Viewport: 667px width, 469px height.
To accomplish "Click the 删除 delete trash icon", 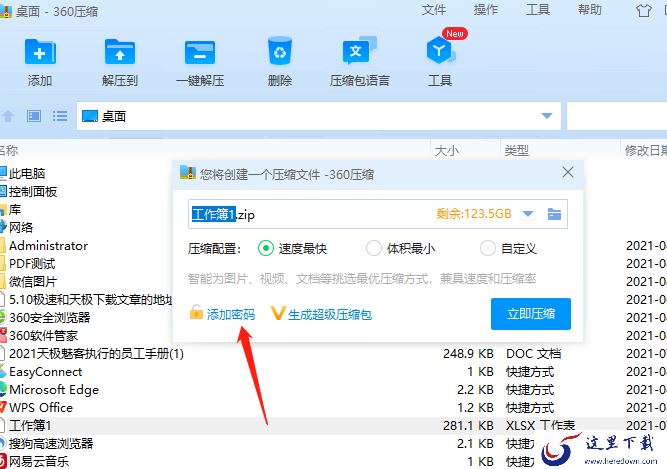I will (280, 51).
